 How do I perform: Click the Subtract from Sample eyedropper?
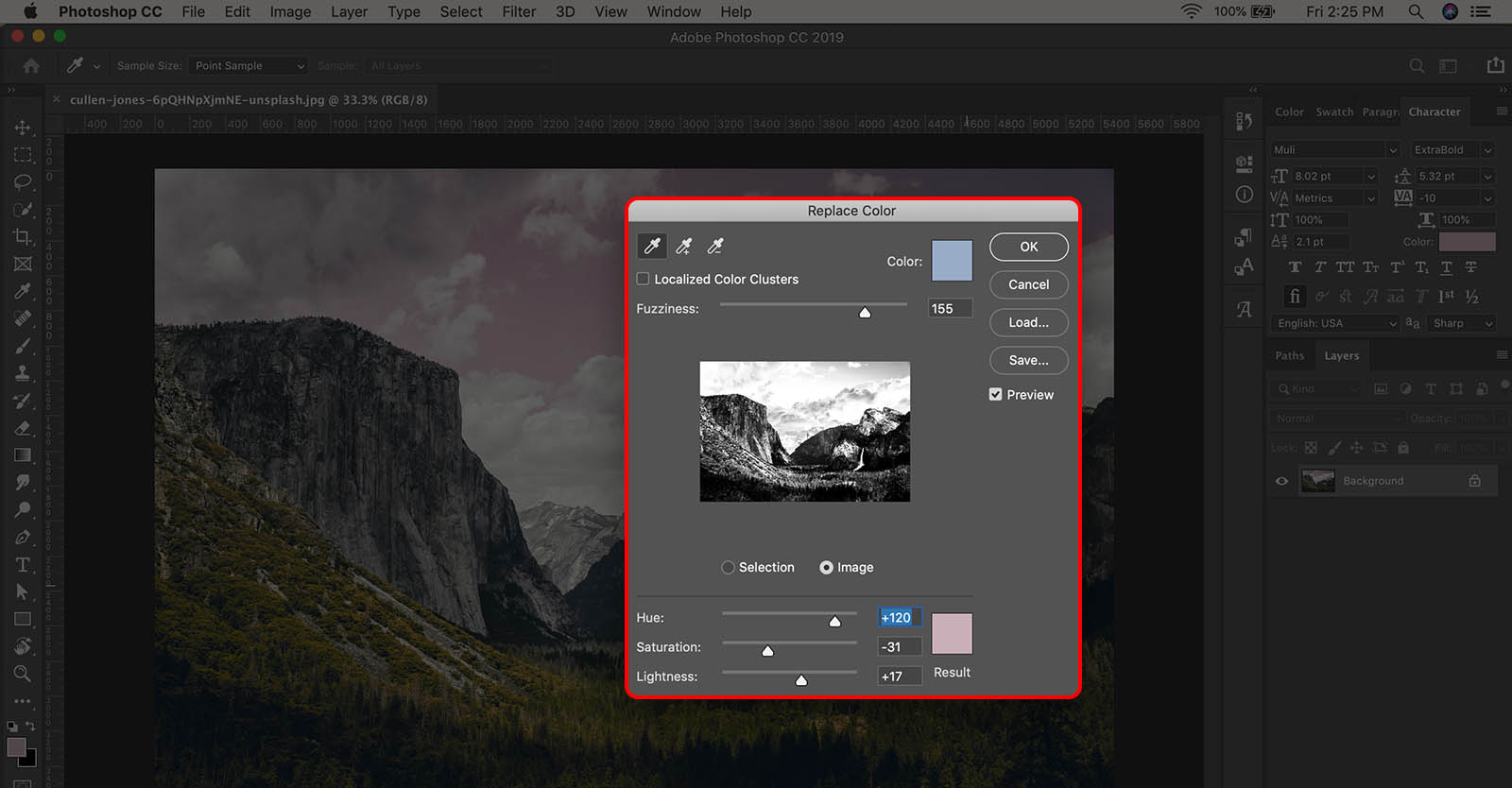715,247
